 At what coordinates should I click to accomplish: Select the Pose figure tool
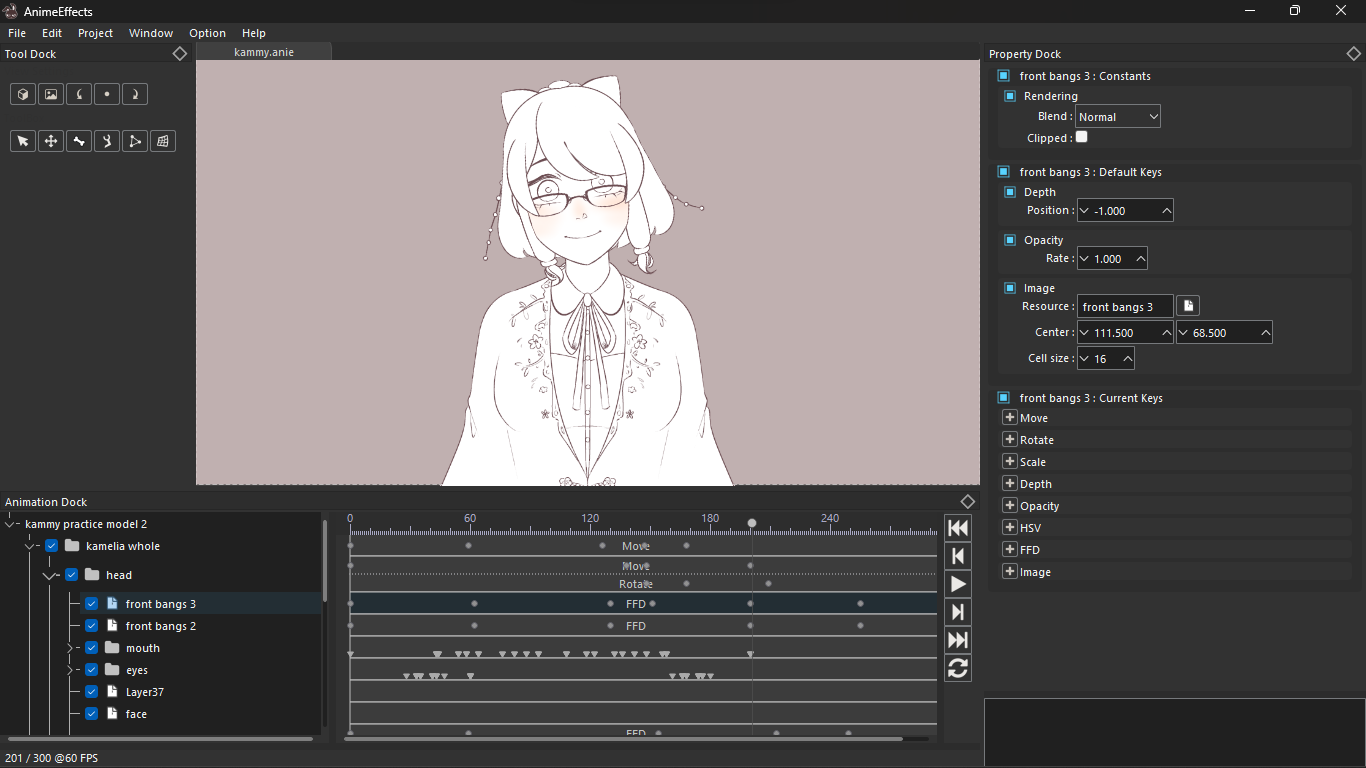107,141
